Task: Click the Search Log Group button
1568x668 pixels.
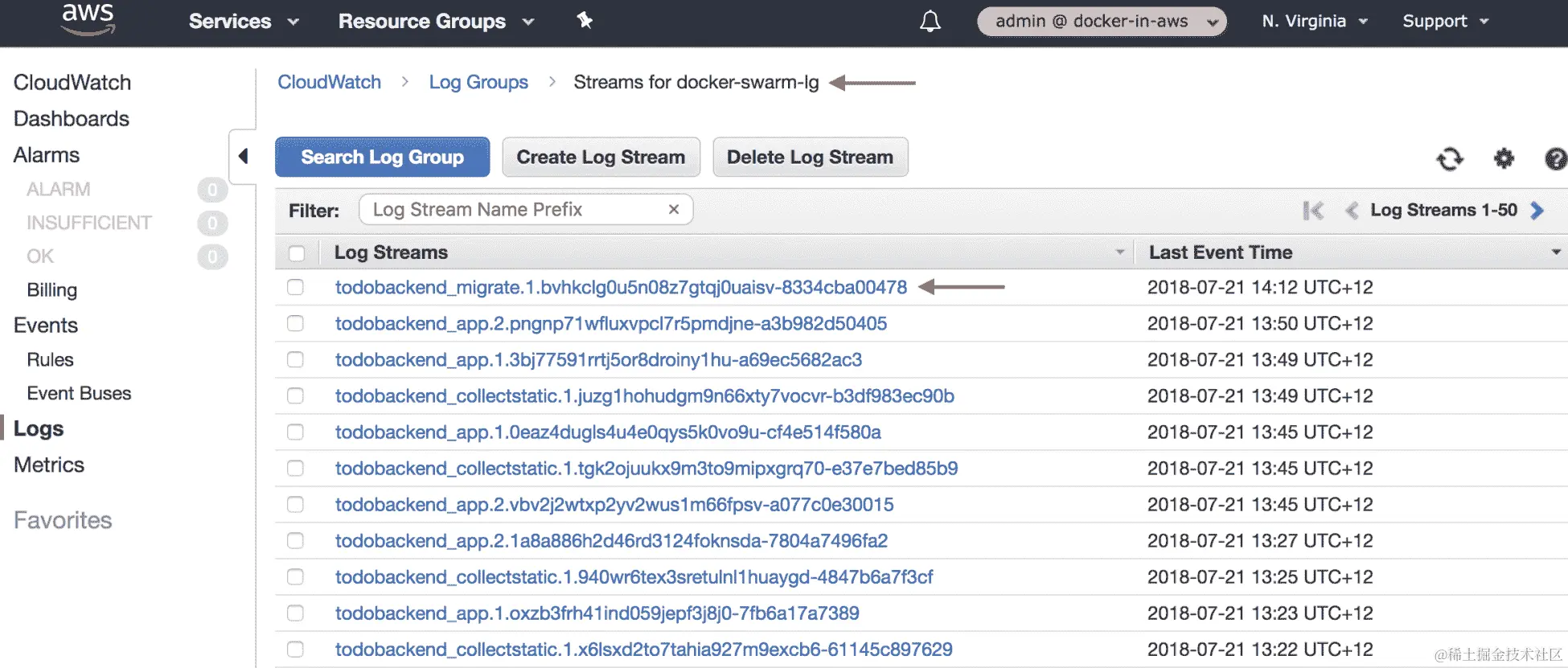Action: point(382,157)
